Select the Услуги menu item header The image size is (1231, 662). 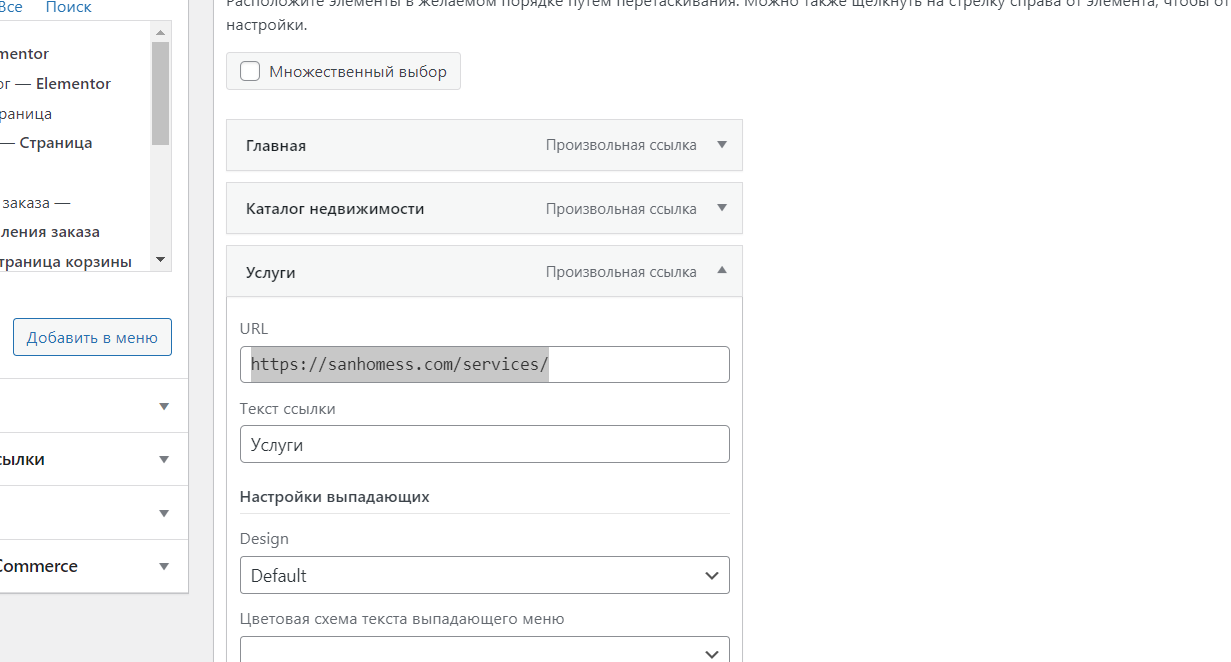271,272
